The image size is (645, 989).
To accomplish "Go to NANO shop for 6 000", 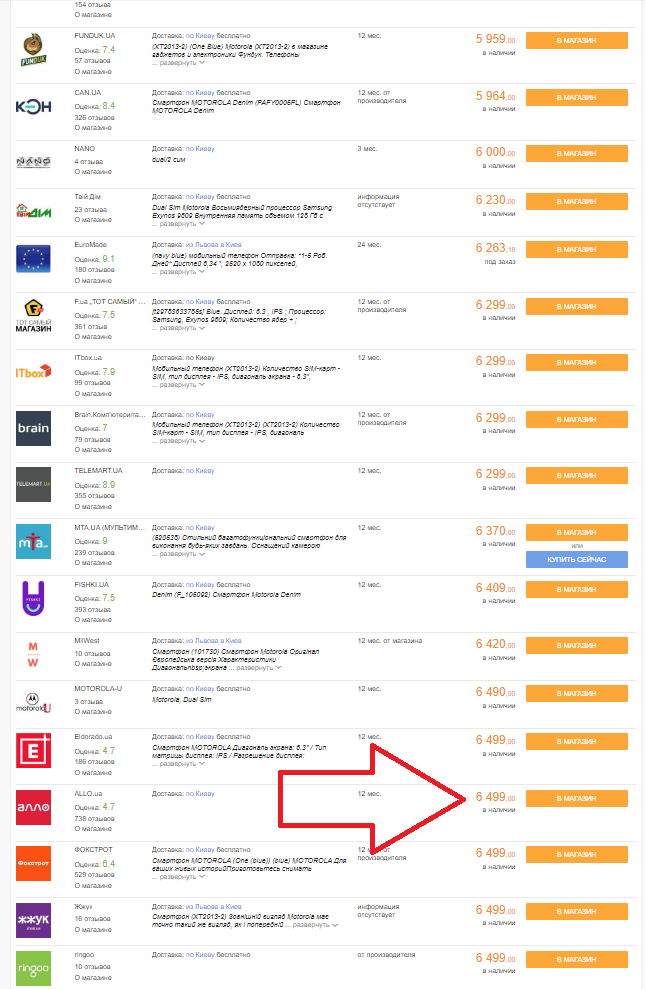I will click(576, 154).
